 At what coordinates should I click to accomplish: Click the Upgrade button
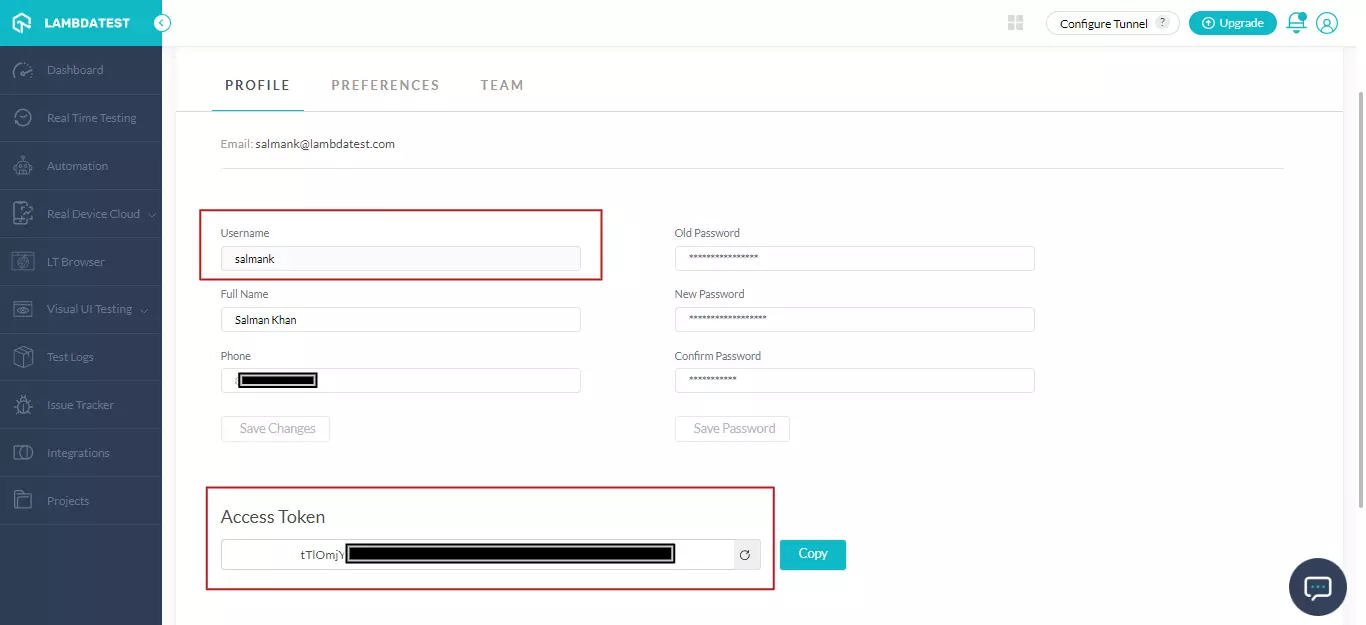tap(1232, 23)
